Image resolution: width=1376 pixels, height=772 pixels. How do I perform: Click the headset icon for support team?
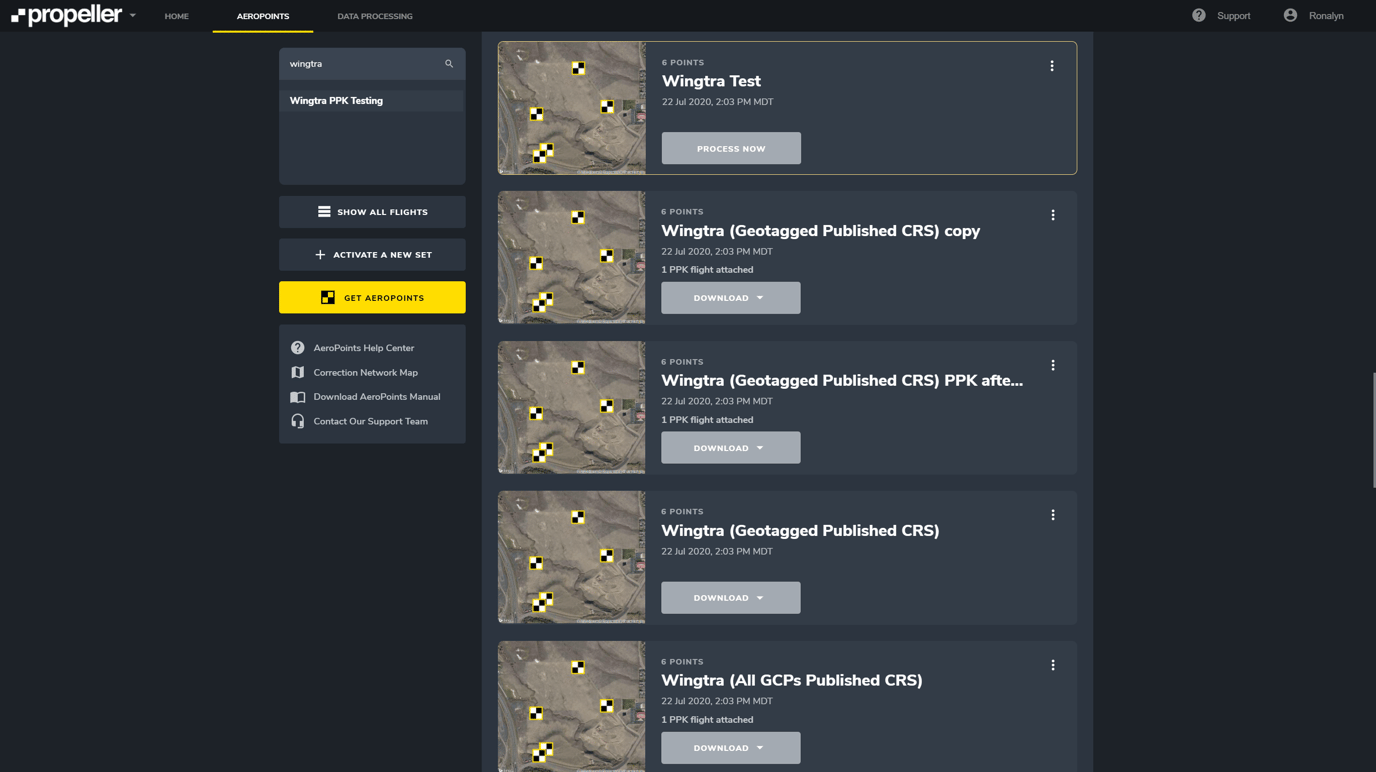tap(298, 421)
